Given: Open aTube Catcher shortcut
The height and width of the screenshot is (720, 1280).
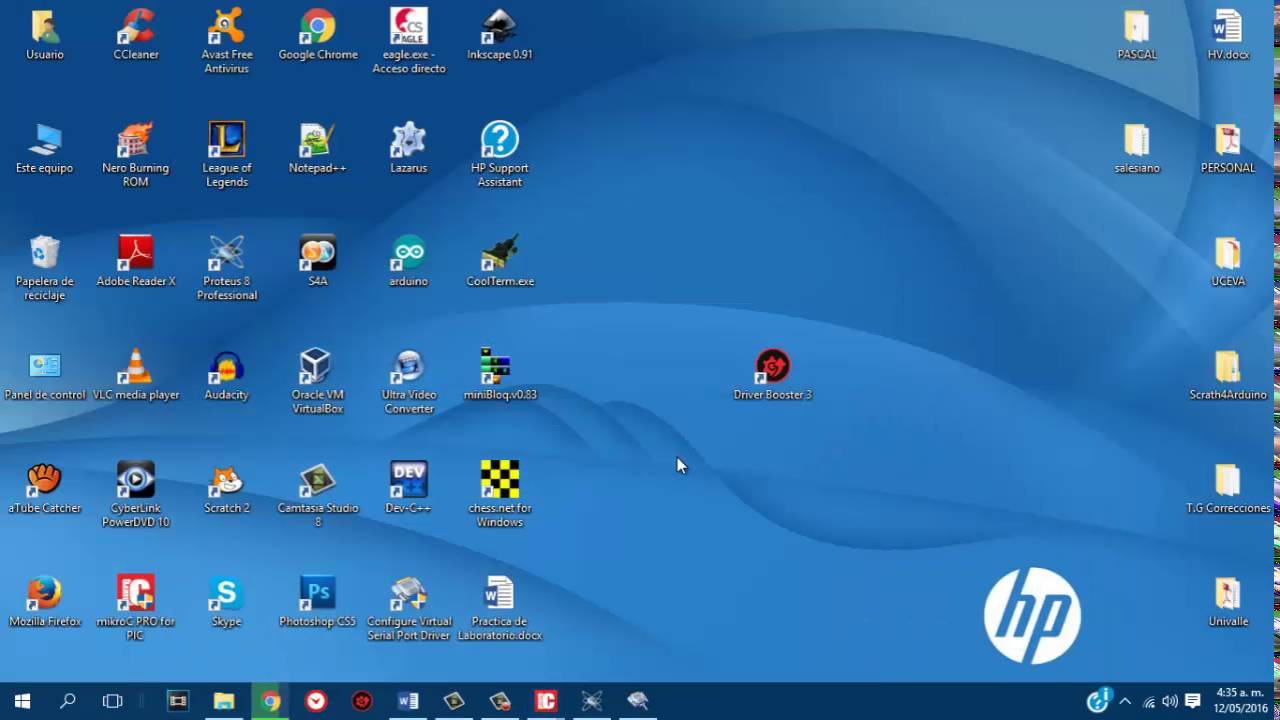Looking at the screenshot, I should 45,488.
